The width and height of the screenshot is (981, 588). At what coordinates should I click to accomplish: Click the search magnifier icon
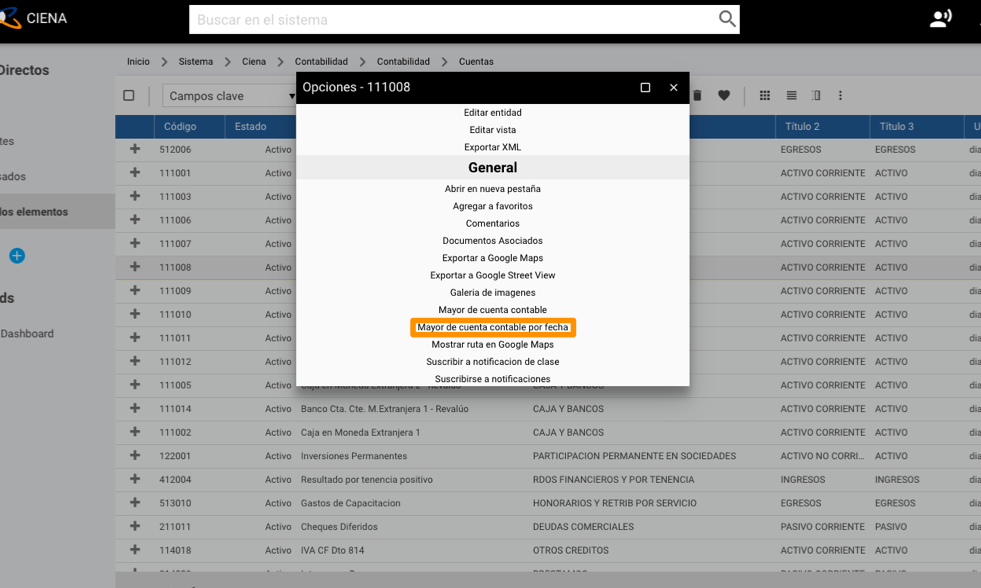click(726, 19)
